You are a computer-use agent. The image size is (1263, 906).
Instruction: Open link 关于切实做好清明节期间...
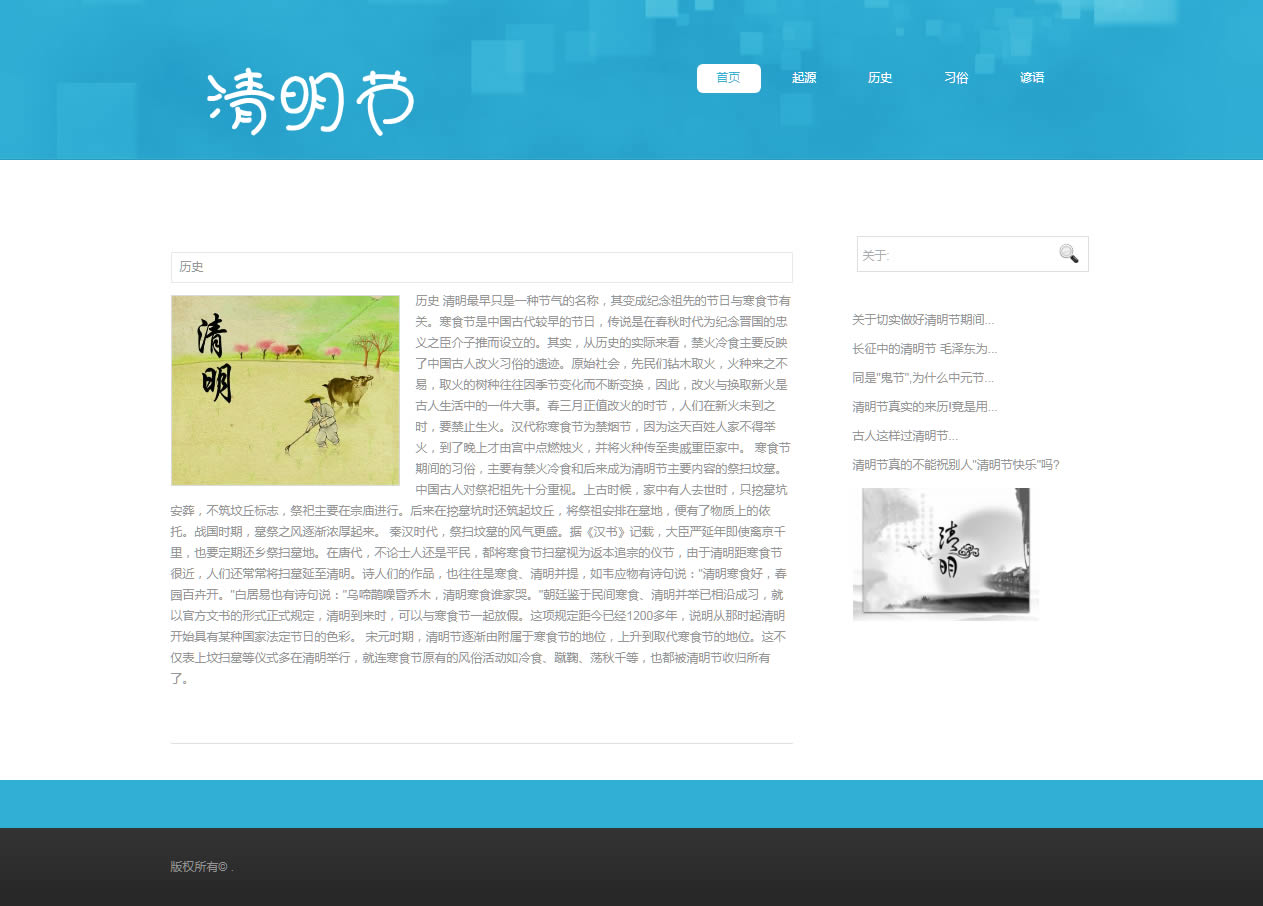923,320
